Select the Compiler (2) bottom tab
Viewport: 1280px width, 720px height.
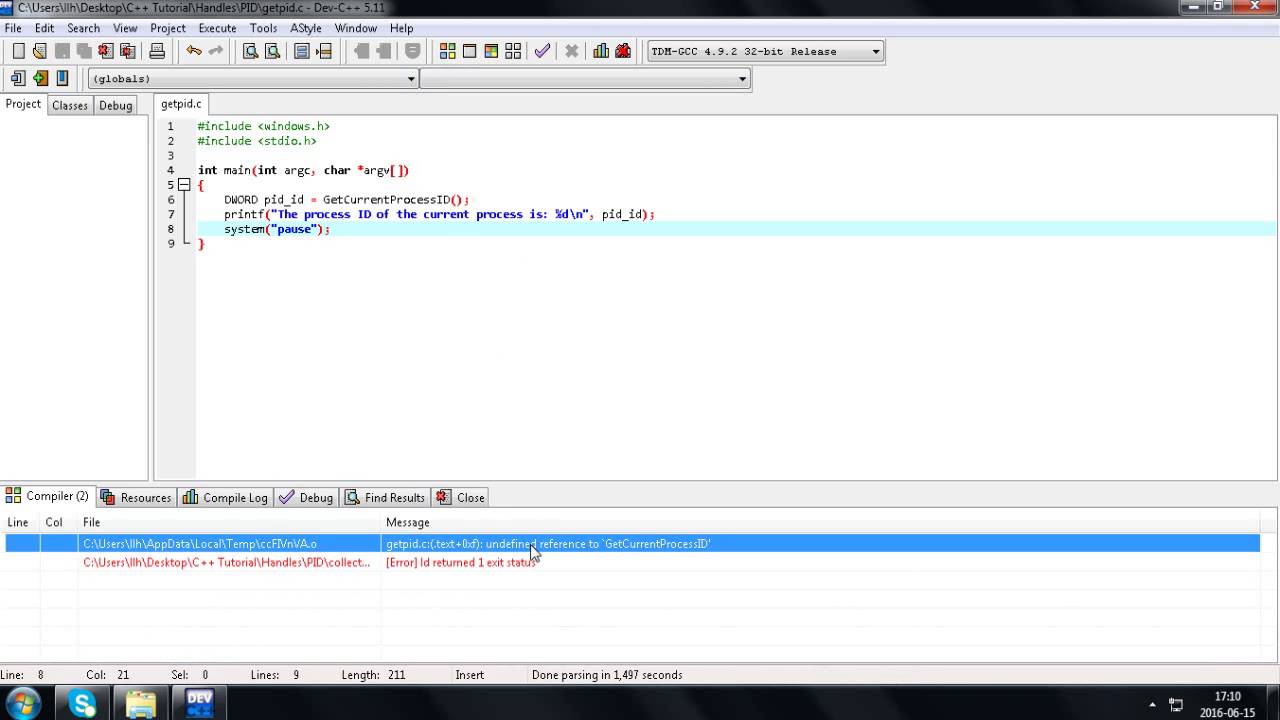(x=48, y=496)
